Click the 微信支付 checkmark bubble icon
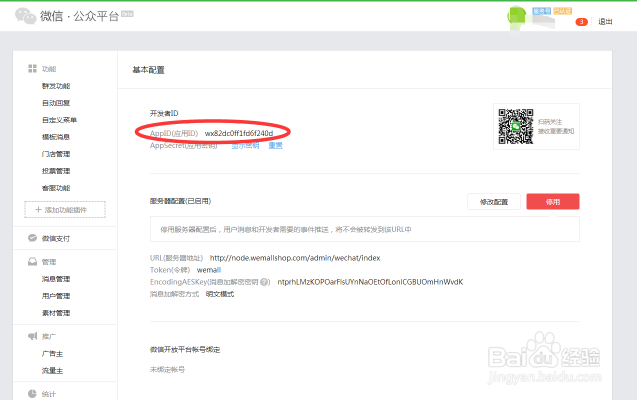 click(x=32, y=238)
